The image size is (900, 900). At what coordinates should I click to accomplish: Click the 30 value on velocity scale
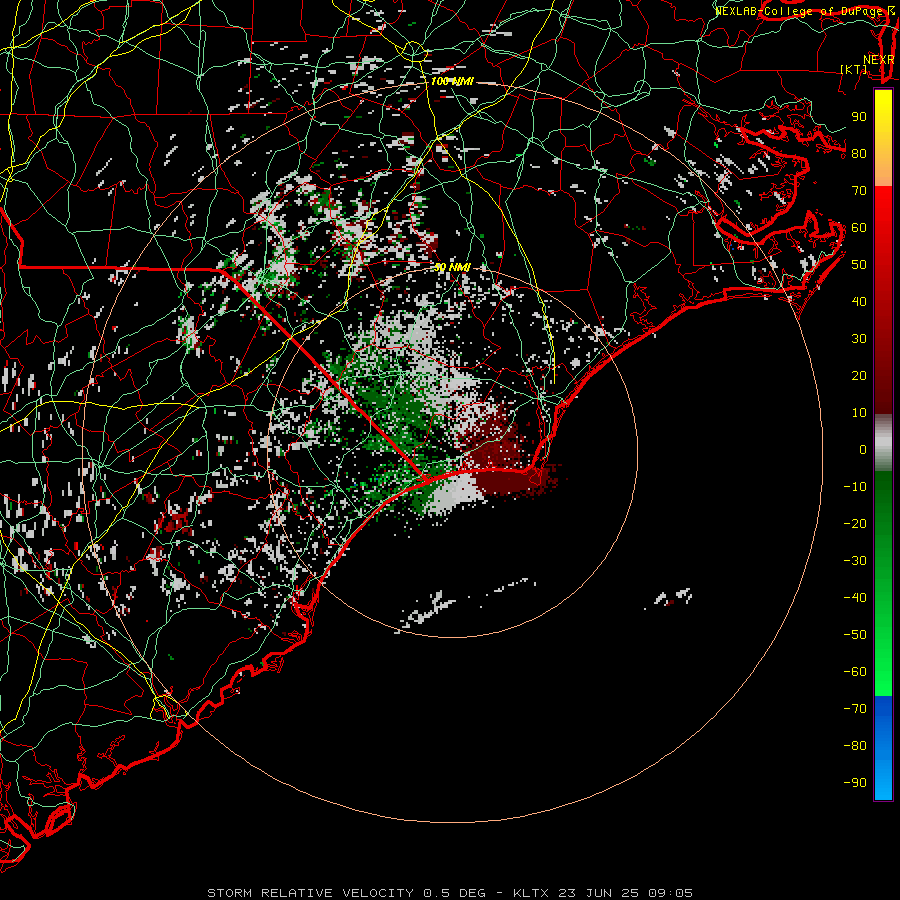tap(859, 339)
